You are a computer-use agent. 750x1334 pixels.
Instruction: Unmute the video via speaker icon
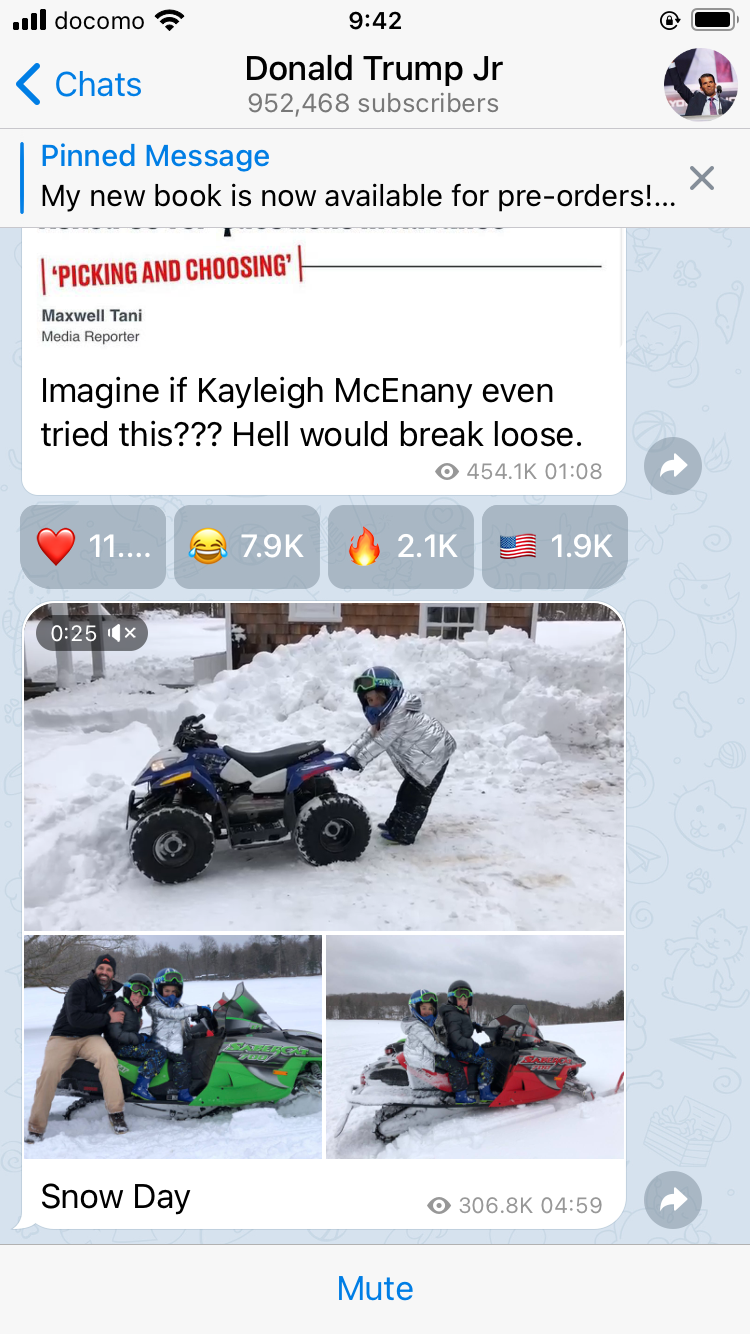tap(123, 633)
